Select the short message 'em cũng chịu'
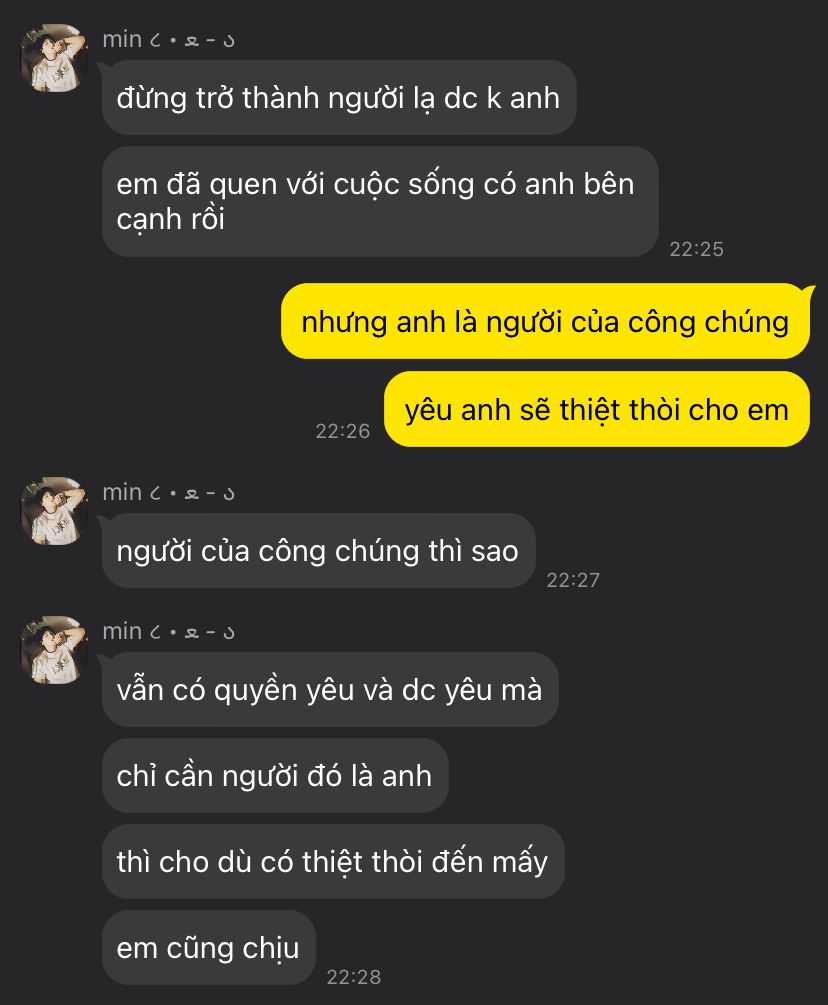This screenshot has width=828, height=1005. point(208,947)
